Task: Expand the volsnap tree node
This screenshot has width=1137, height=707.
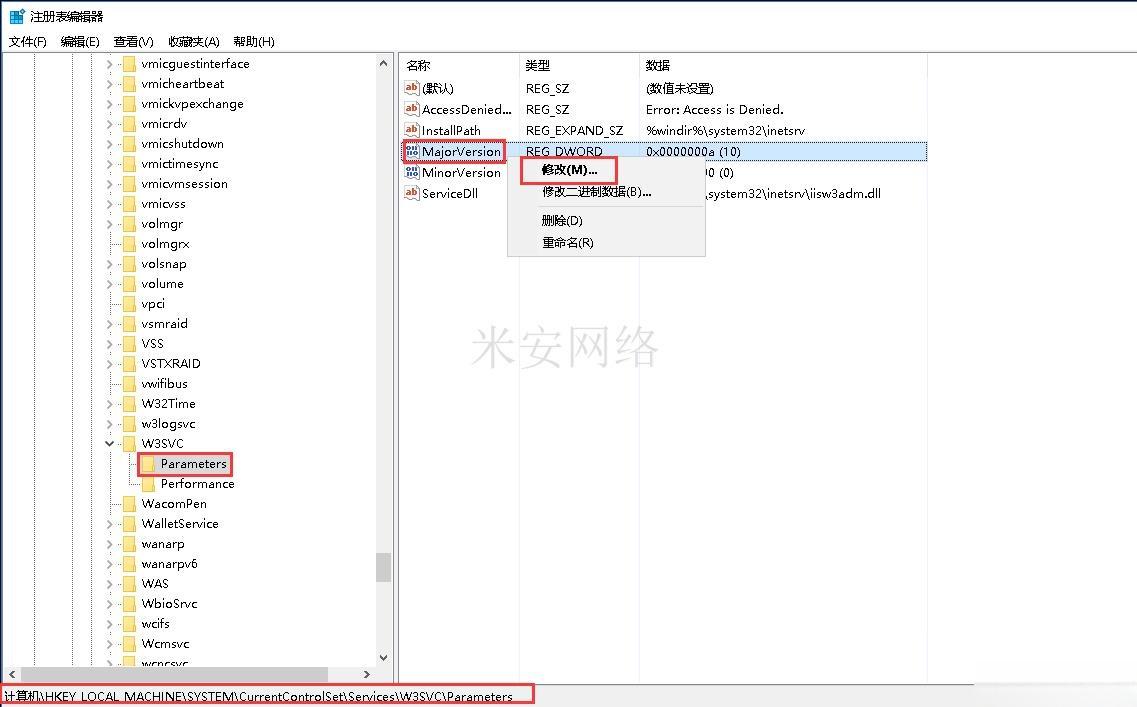Action: coord(109,264)
